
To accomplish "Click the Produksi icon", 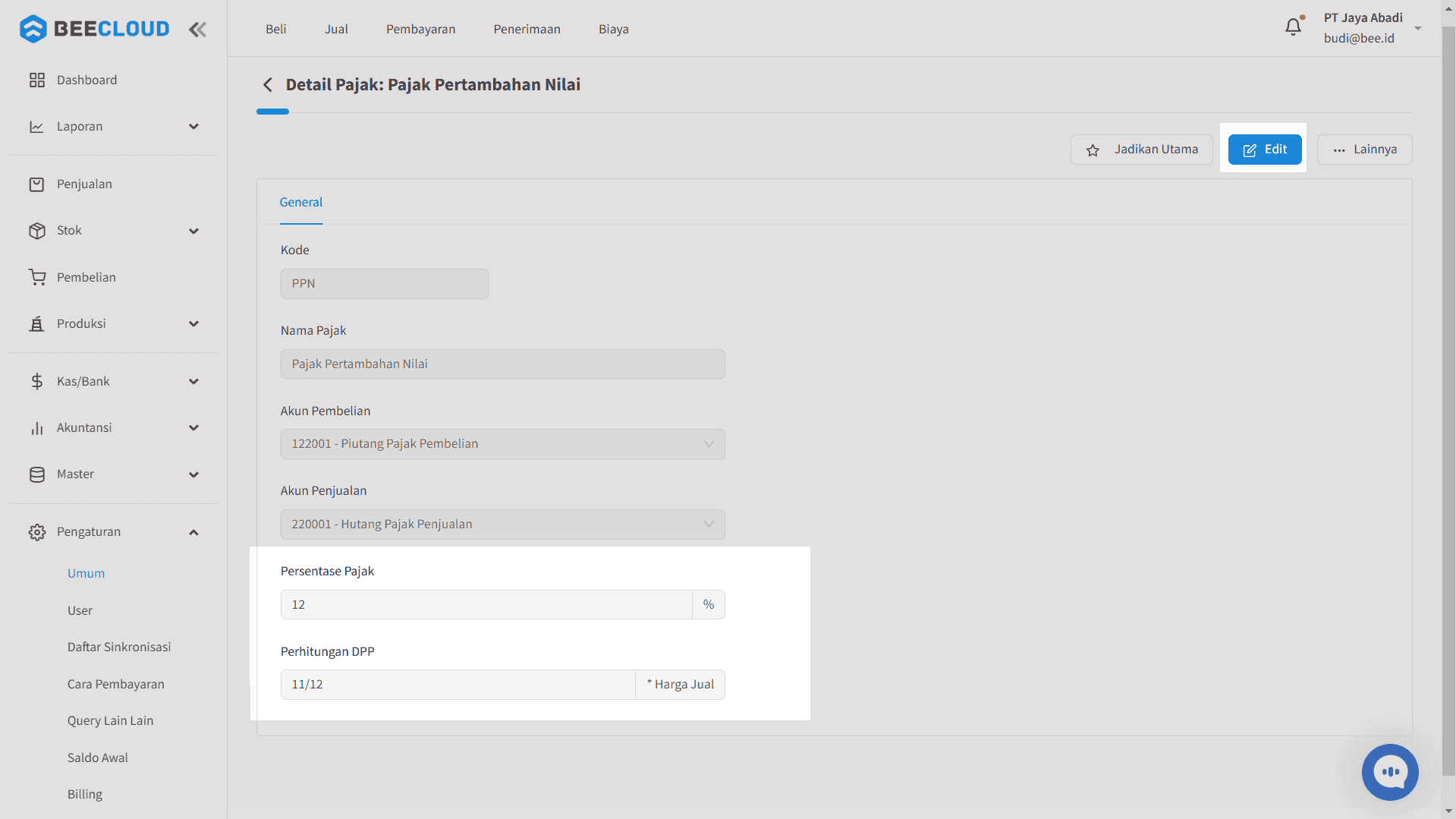I will click(36, 323).
